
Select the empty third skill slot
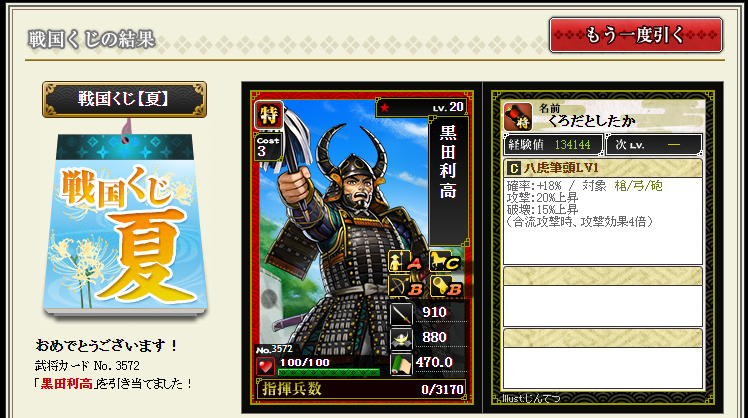(x=603, y=358)
